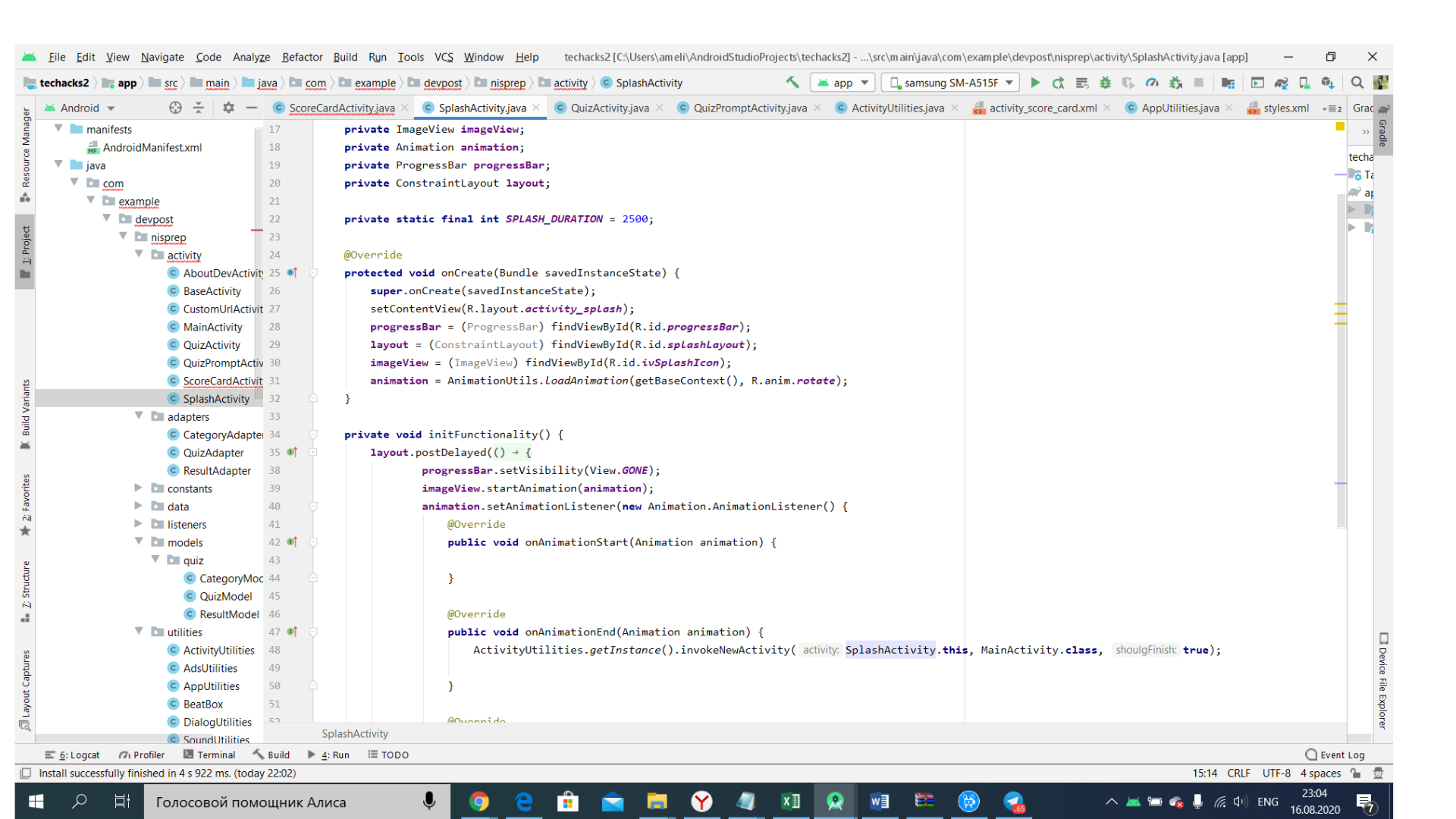1456x819 pixels.
Task: Open the Android Profiler gauge icon
Action: point(1152,83)
